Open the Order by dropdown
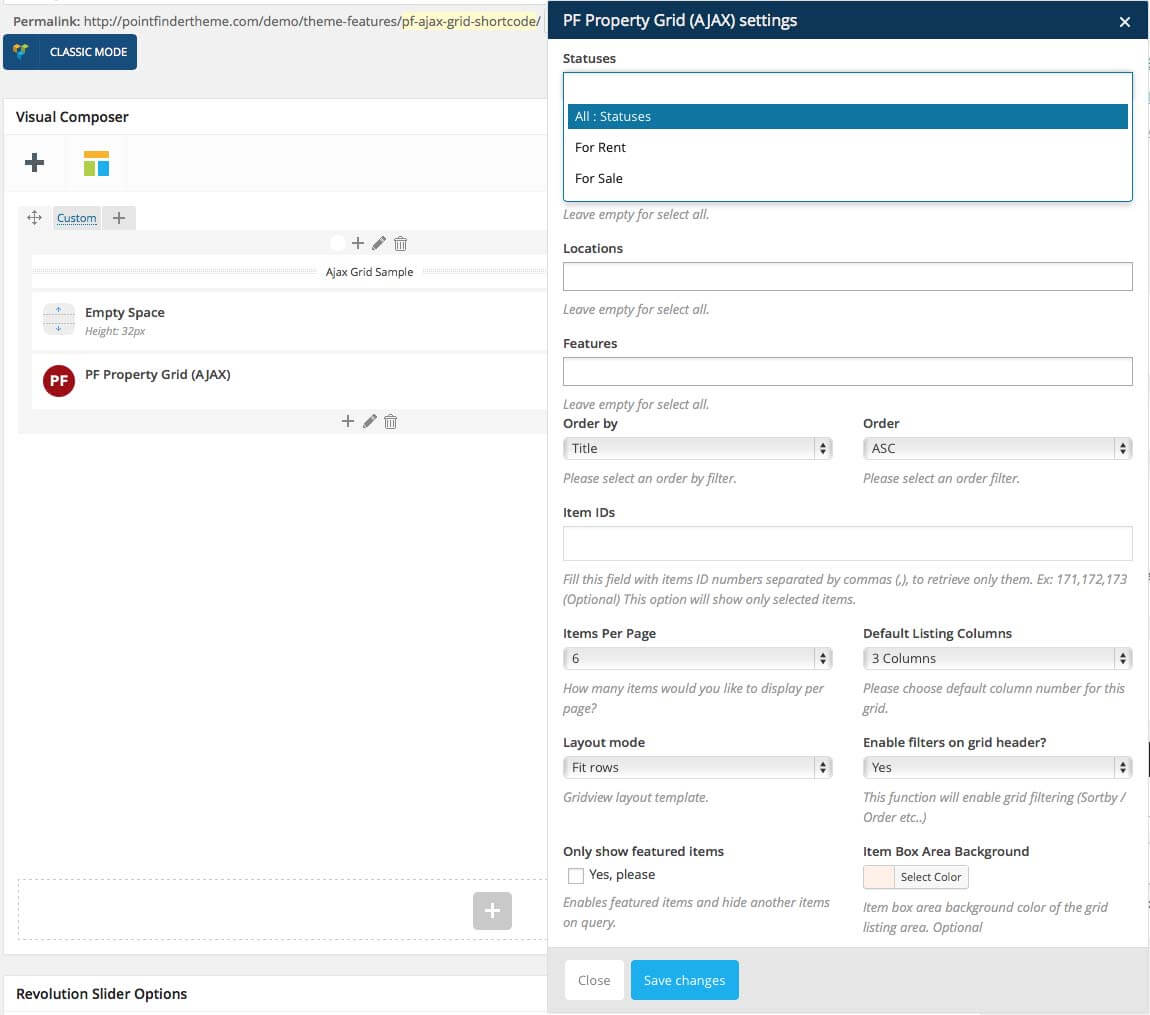Viewport: 1150px width, 1015px height. click(697, 449)
